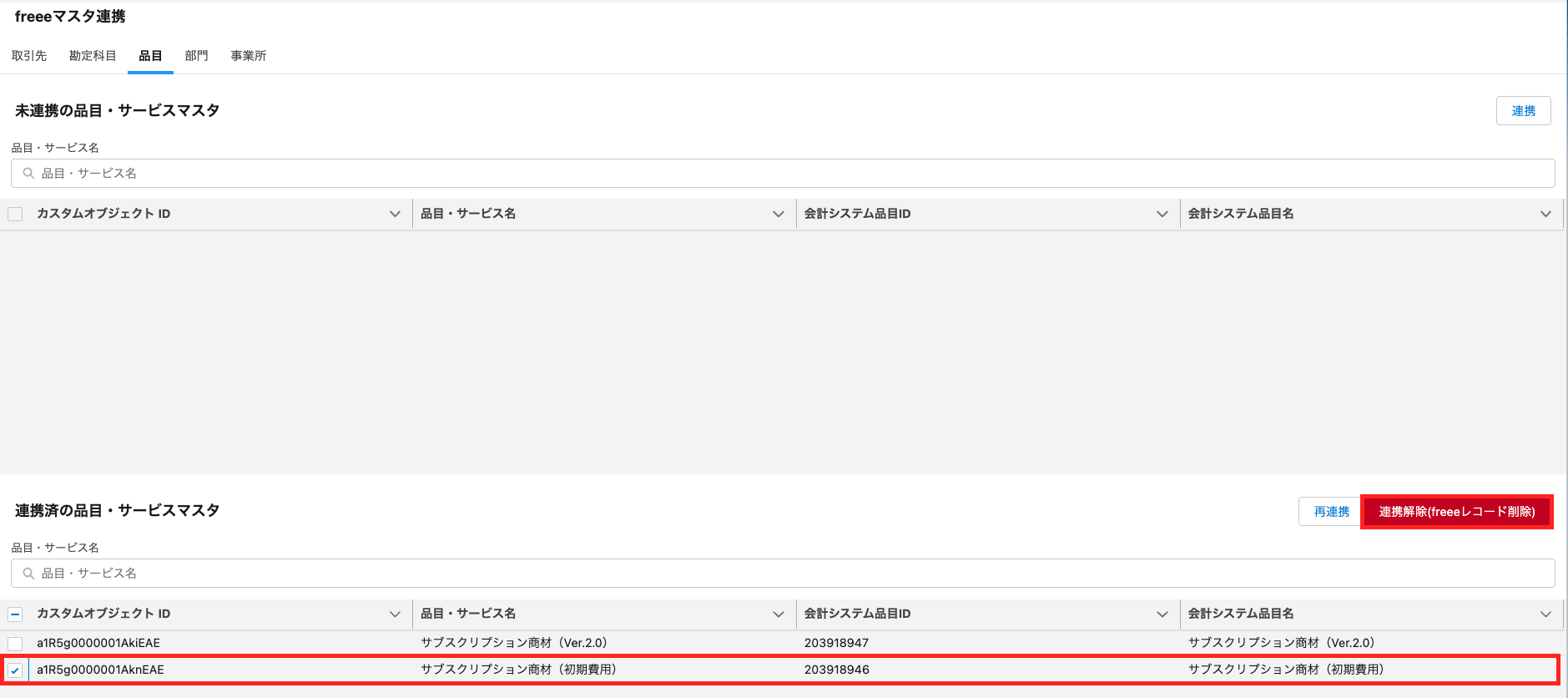Click search icon in linked items search field
The height and width of the screenshot is (698, 1568).
[x=28, y=574]
